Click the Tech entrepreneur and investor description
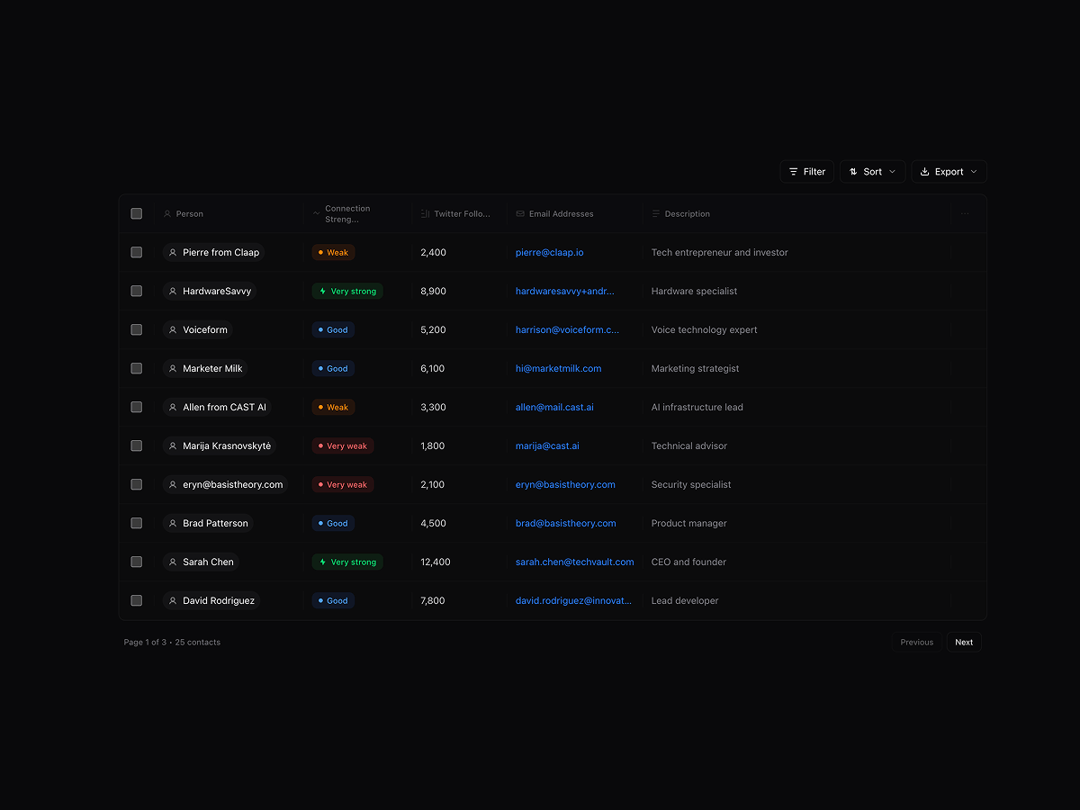This screenshot has height=810, width=1080. coord(720,252)
